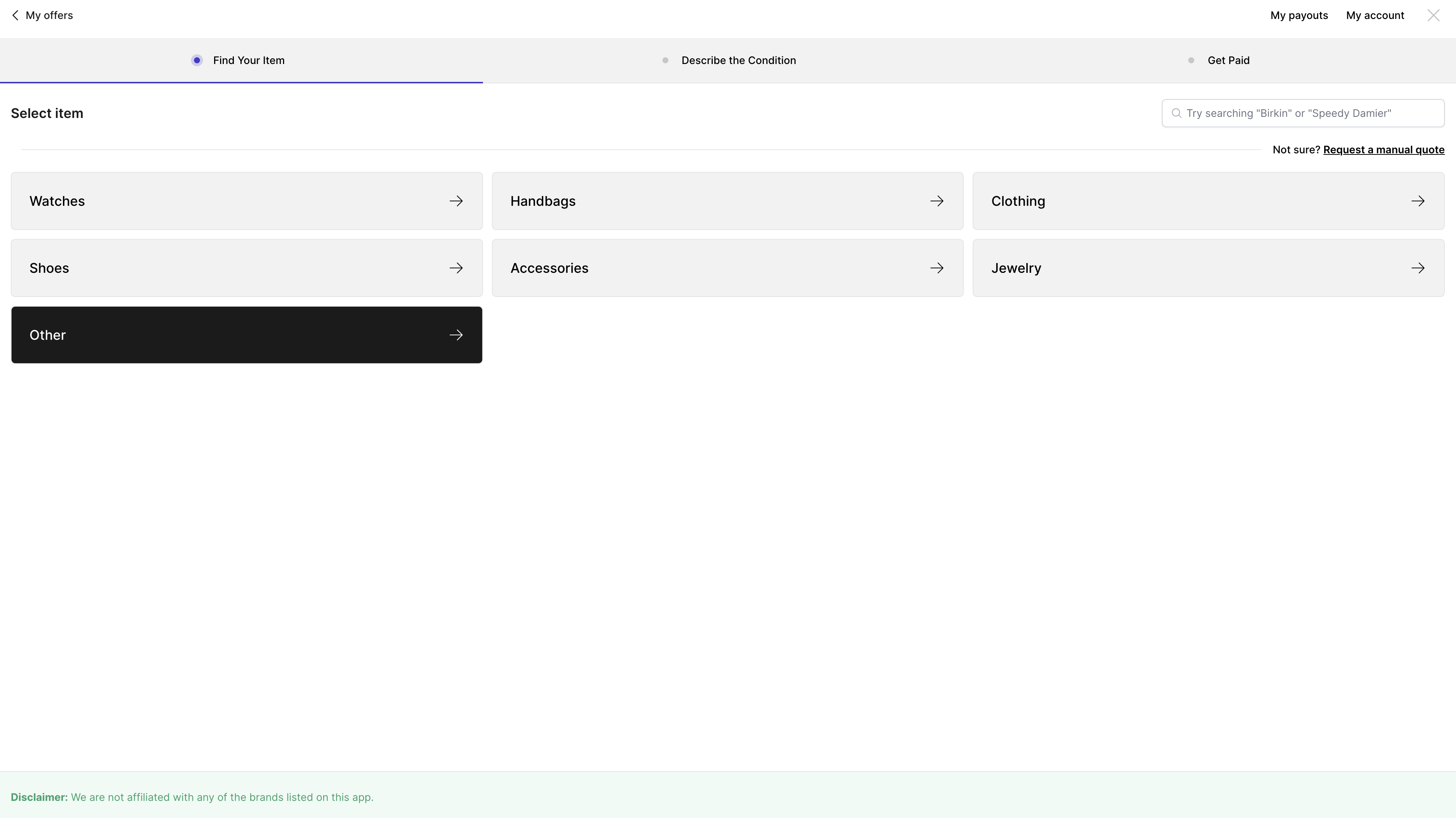This screenshot has height=818, width=1456.
Task: Click the "Not sure?" text
Action: (x=1296, y=150)
